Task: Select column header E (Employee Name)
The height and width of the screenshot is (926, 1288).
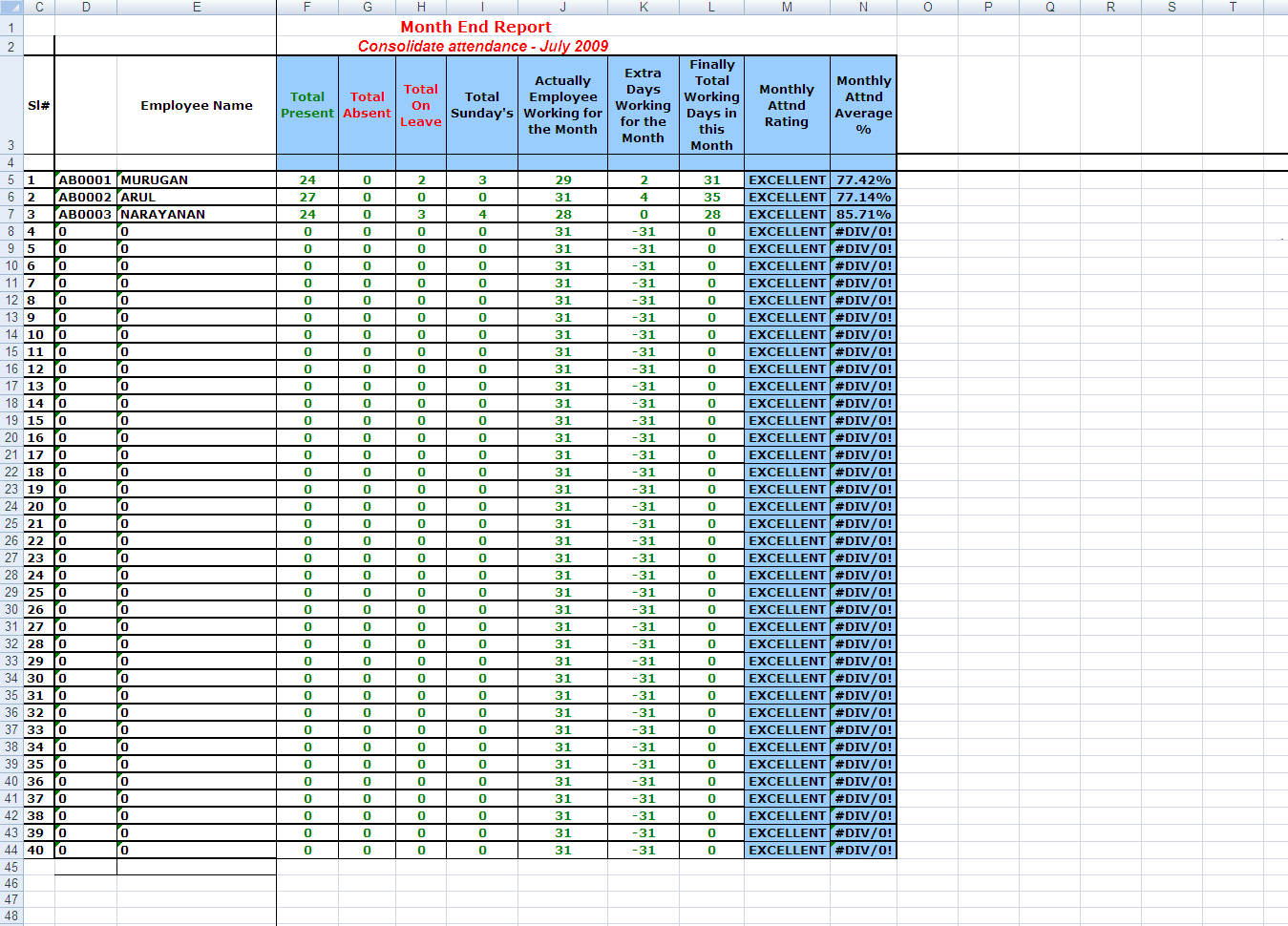Action: coord(197,7)
